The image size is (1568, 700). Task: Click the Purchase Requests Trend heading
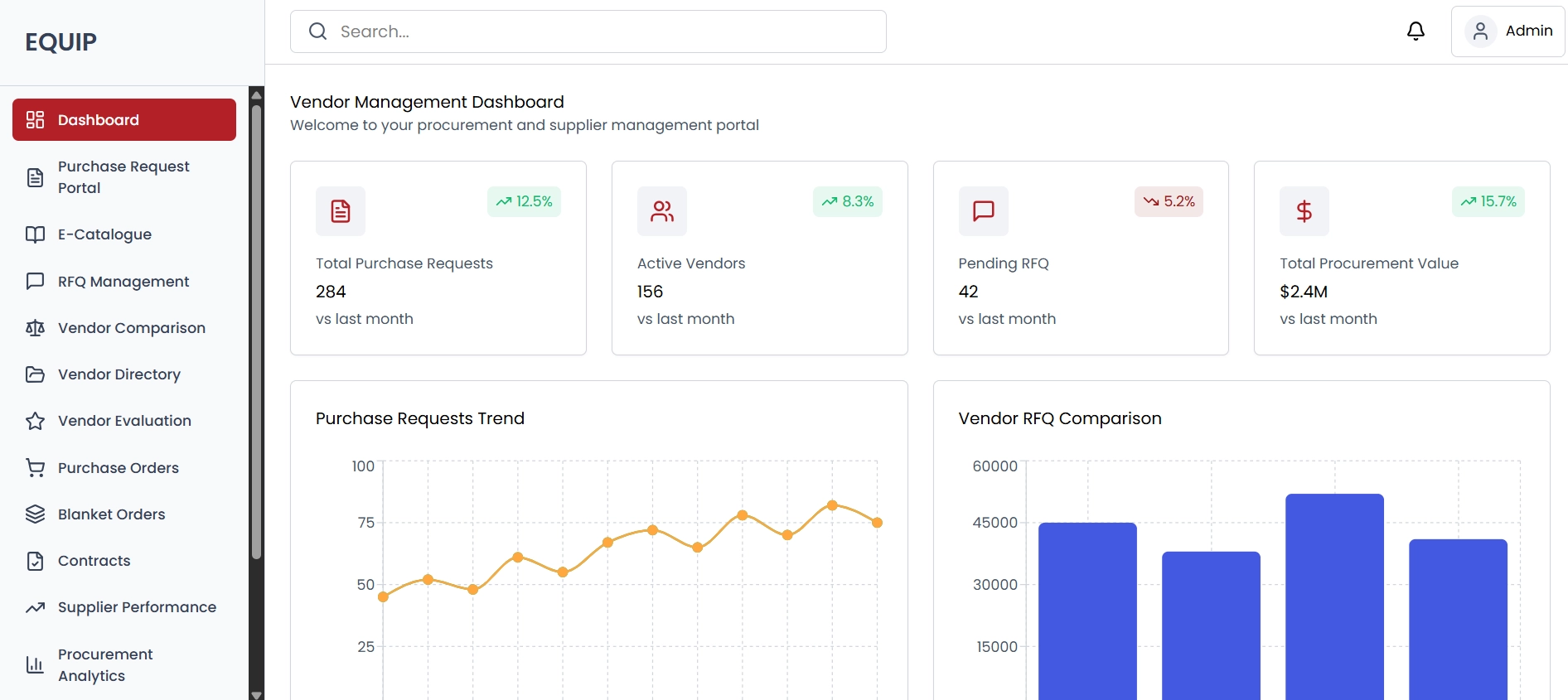pyautogui.click(x=420, y=418)
